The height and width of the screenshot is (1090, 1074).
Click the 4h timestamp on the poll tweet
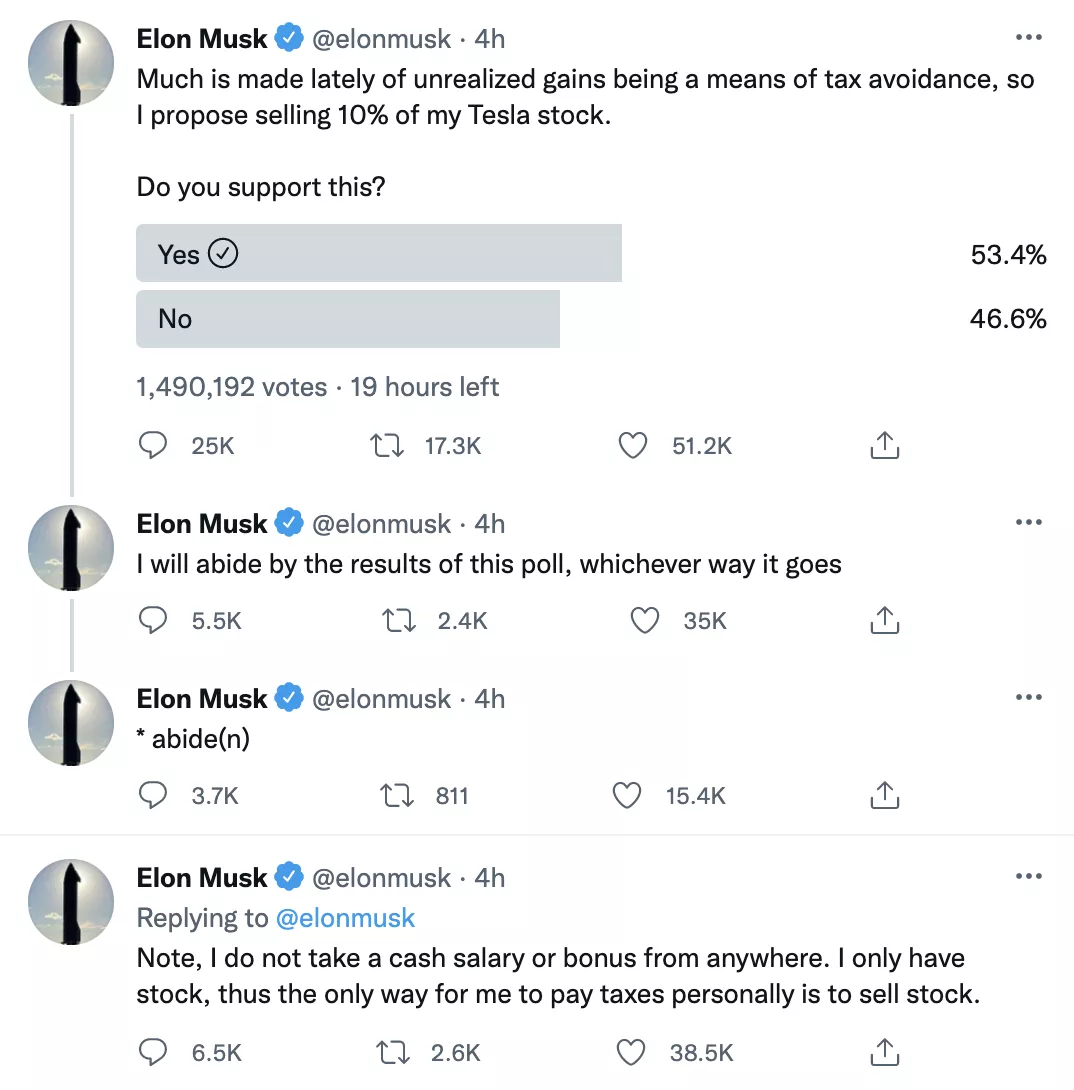point(489,39)
